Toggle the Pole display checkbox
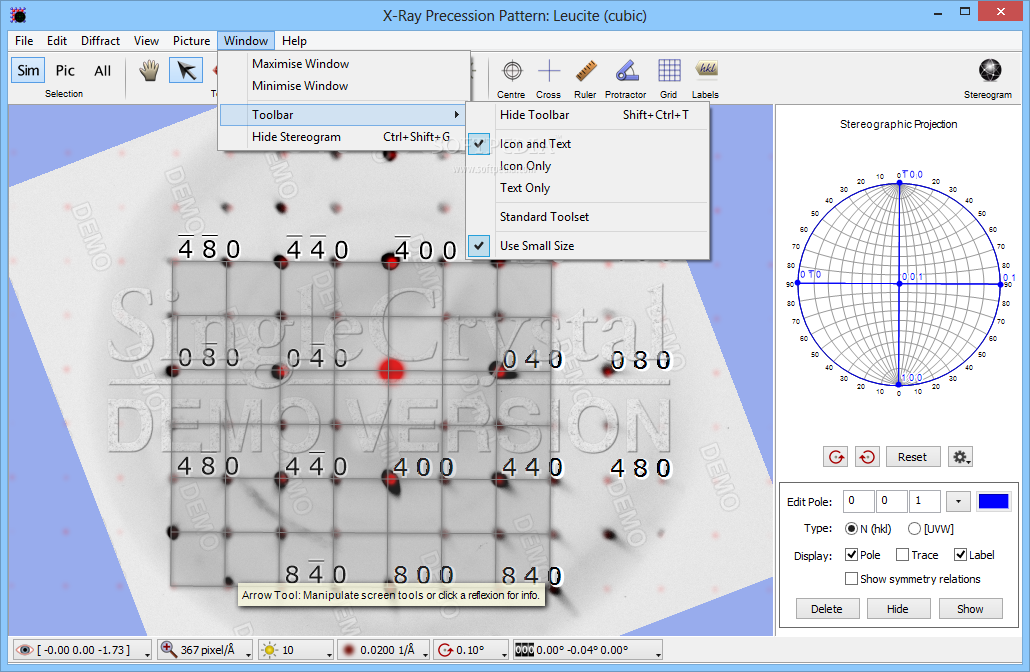 click(x=851, y=555)
